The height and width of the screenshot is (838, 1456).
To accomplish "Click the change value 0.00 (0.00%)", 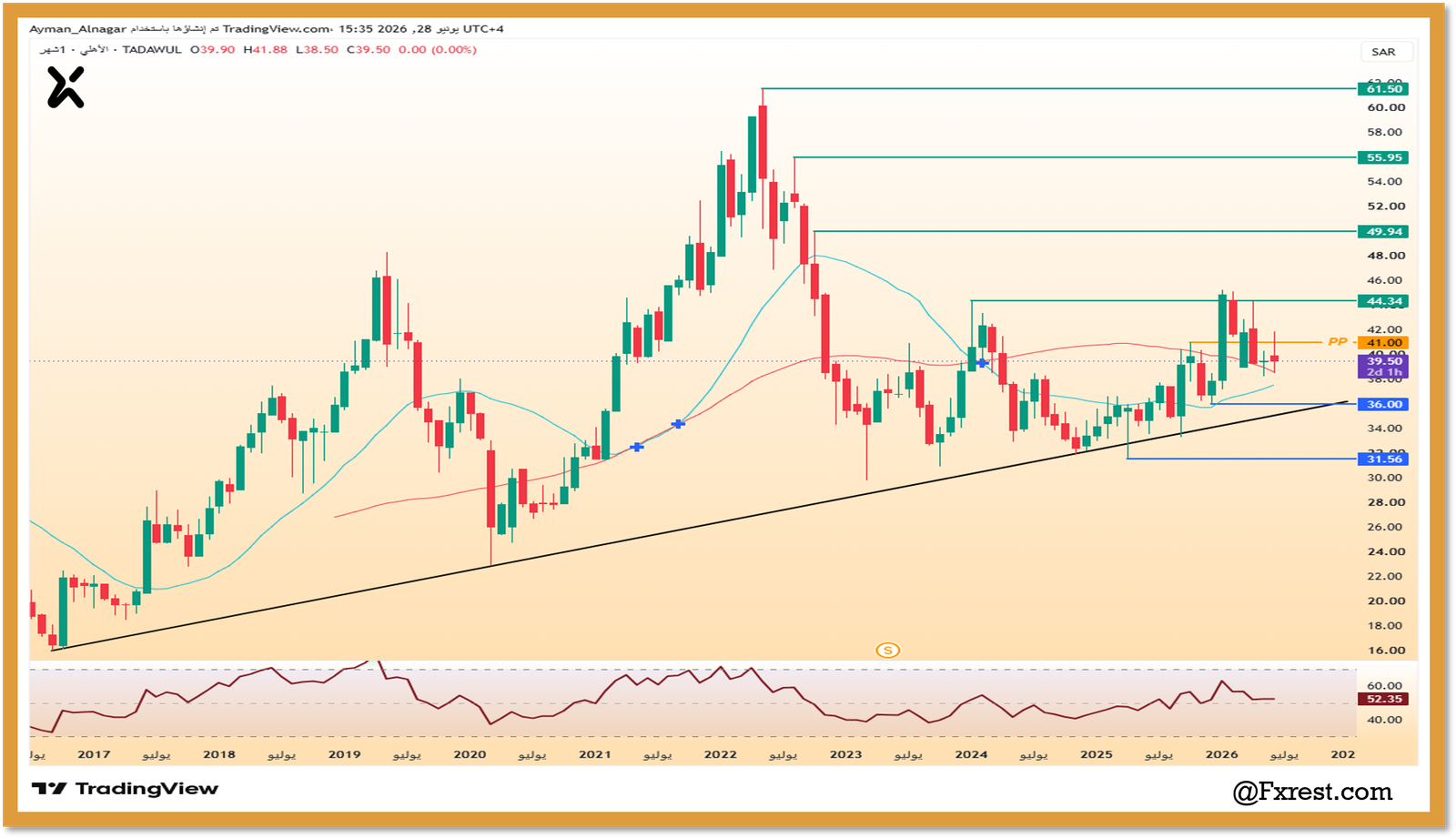I will tap(438, 50).
